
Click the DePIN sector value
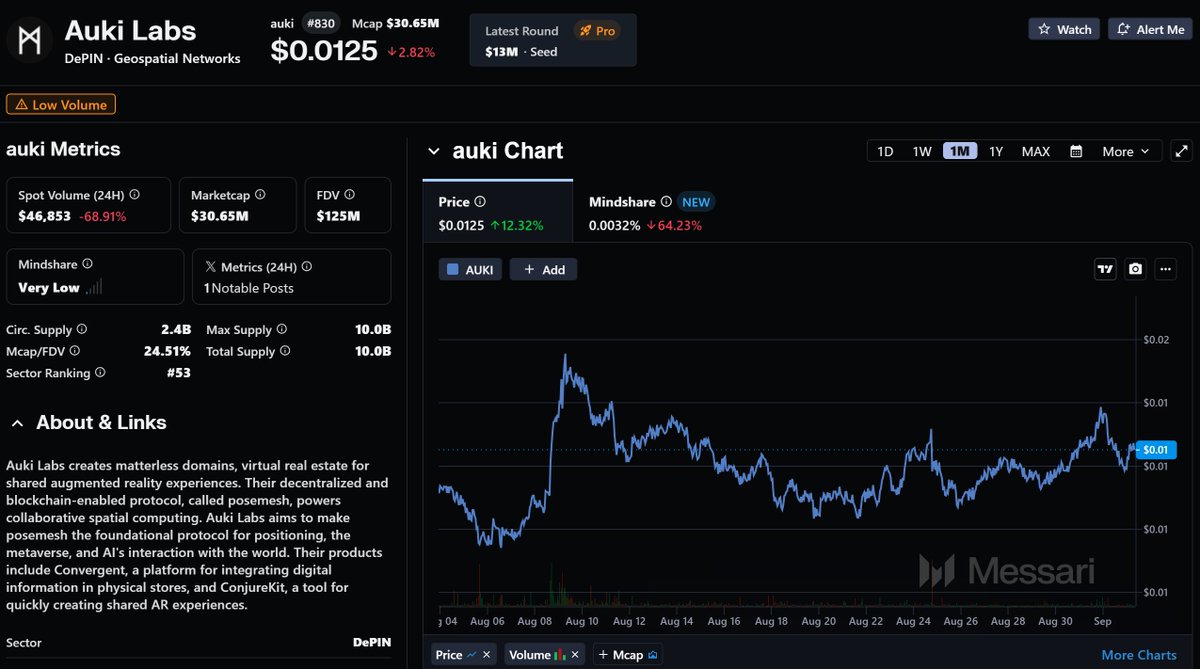(372, 642)
